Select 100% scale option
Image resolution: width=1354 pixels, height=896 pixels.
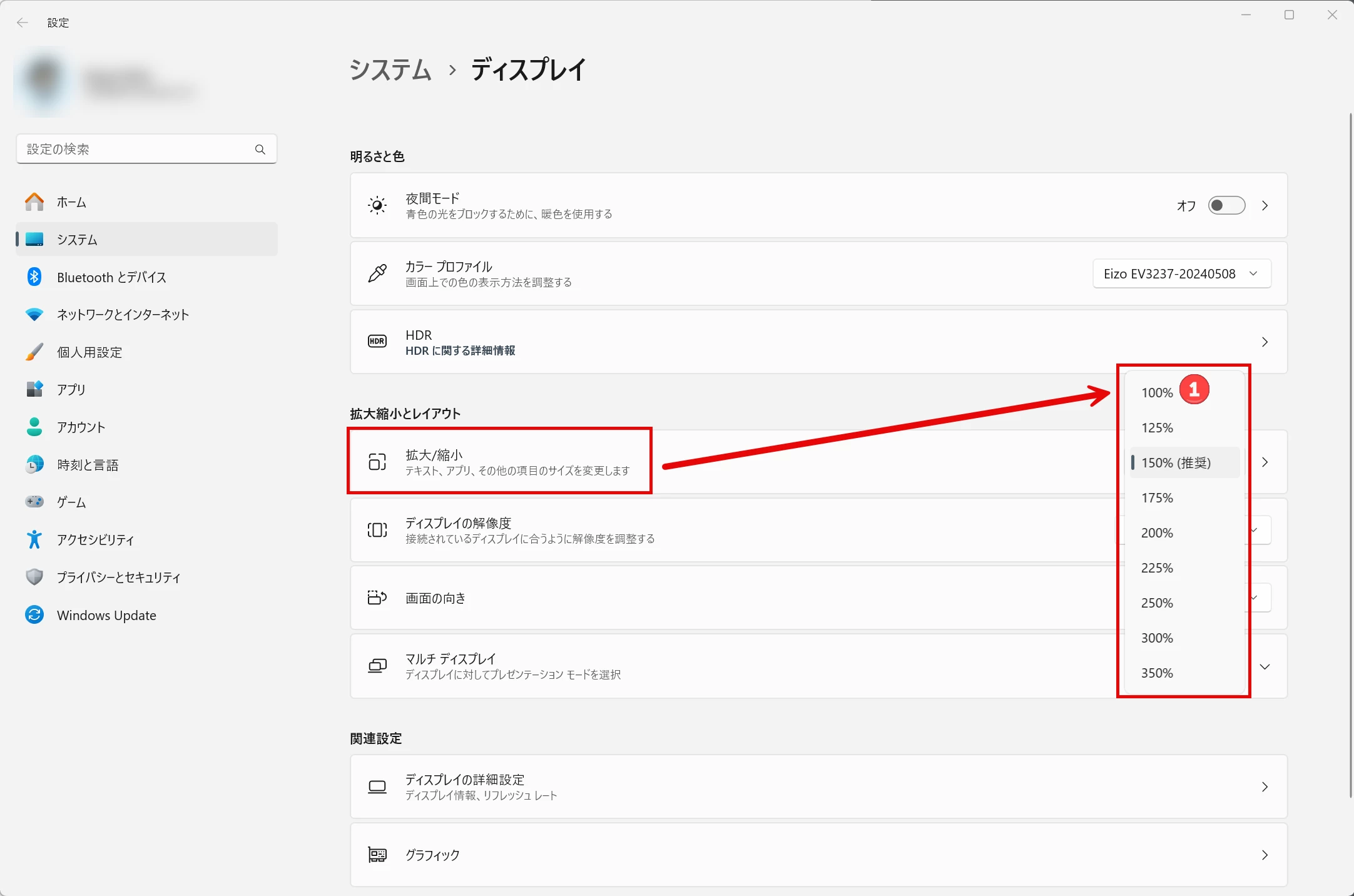coord(1157,393)
